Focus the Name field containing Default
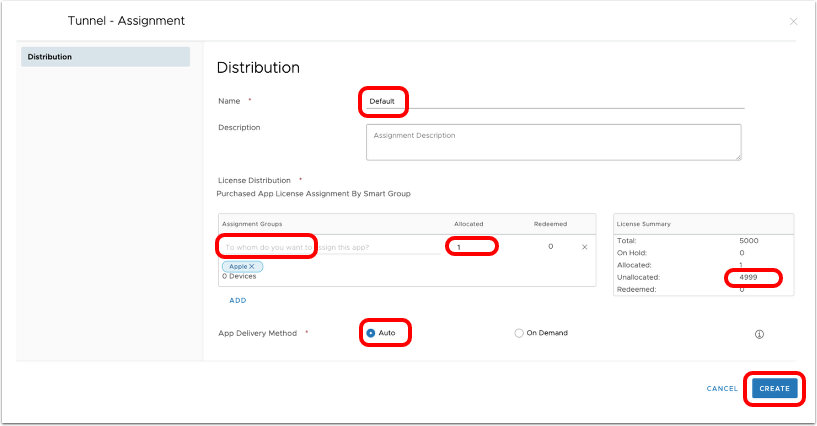The image size is (817, 426). (x=550, y=101)
